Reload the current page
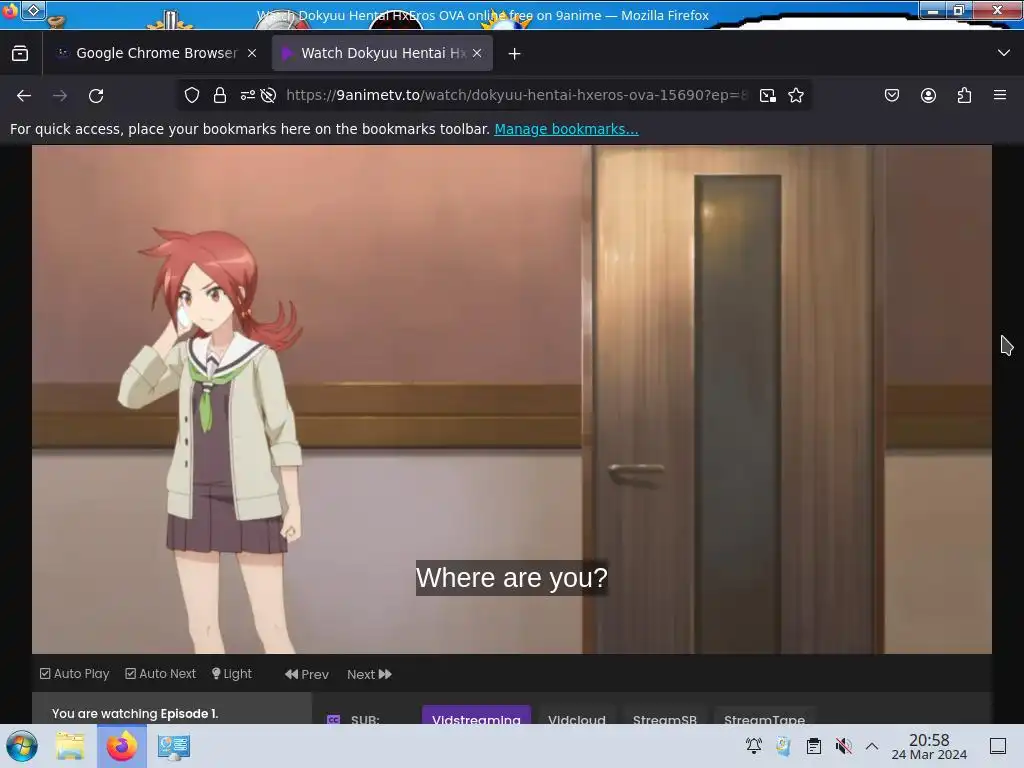This screenshot has height=768, width=1024. coord(96,95)
